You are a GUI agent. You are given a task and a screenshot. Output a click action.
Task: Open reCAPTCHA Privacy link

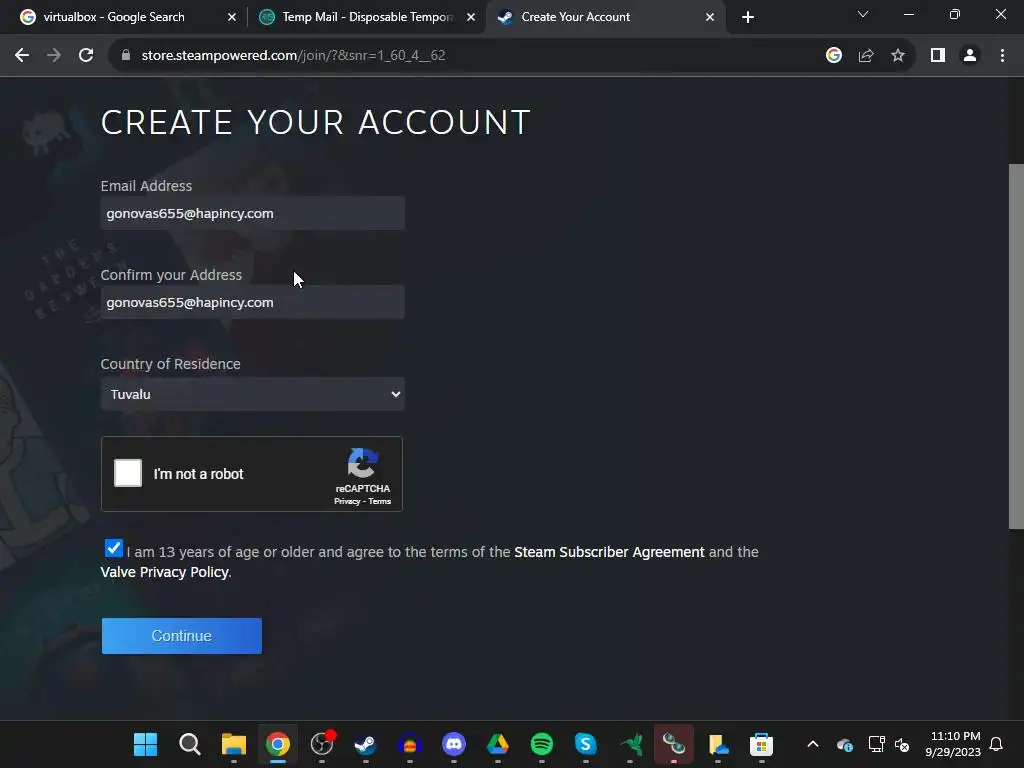tap(347, 502)
